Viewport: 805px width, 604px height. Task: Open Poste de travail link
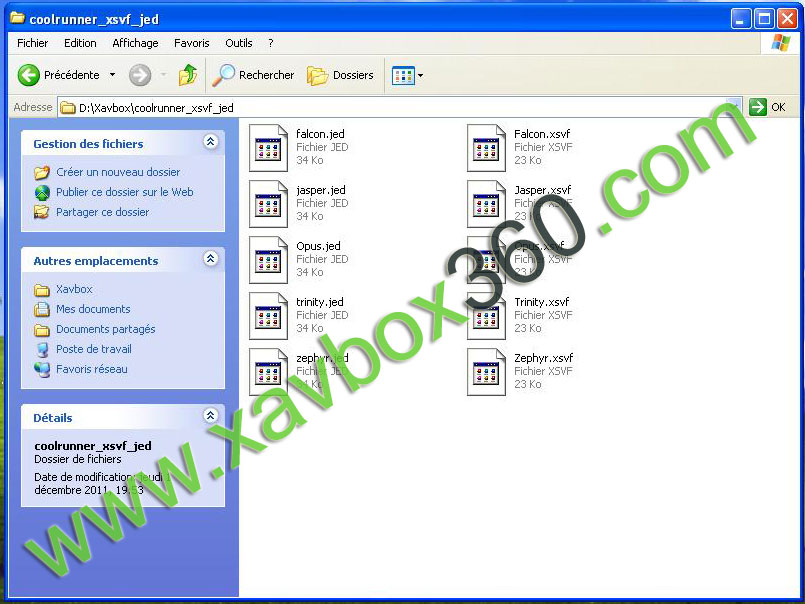(94, 349)
